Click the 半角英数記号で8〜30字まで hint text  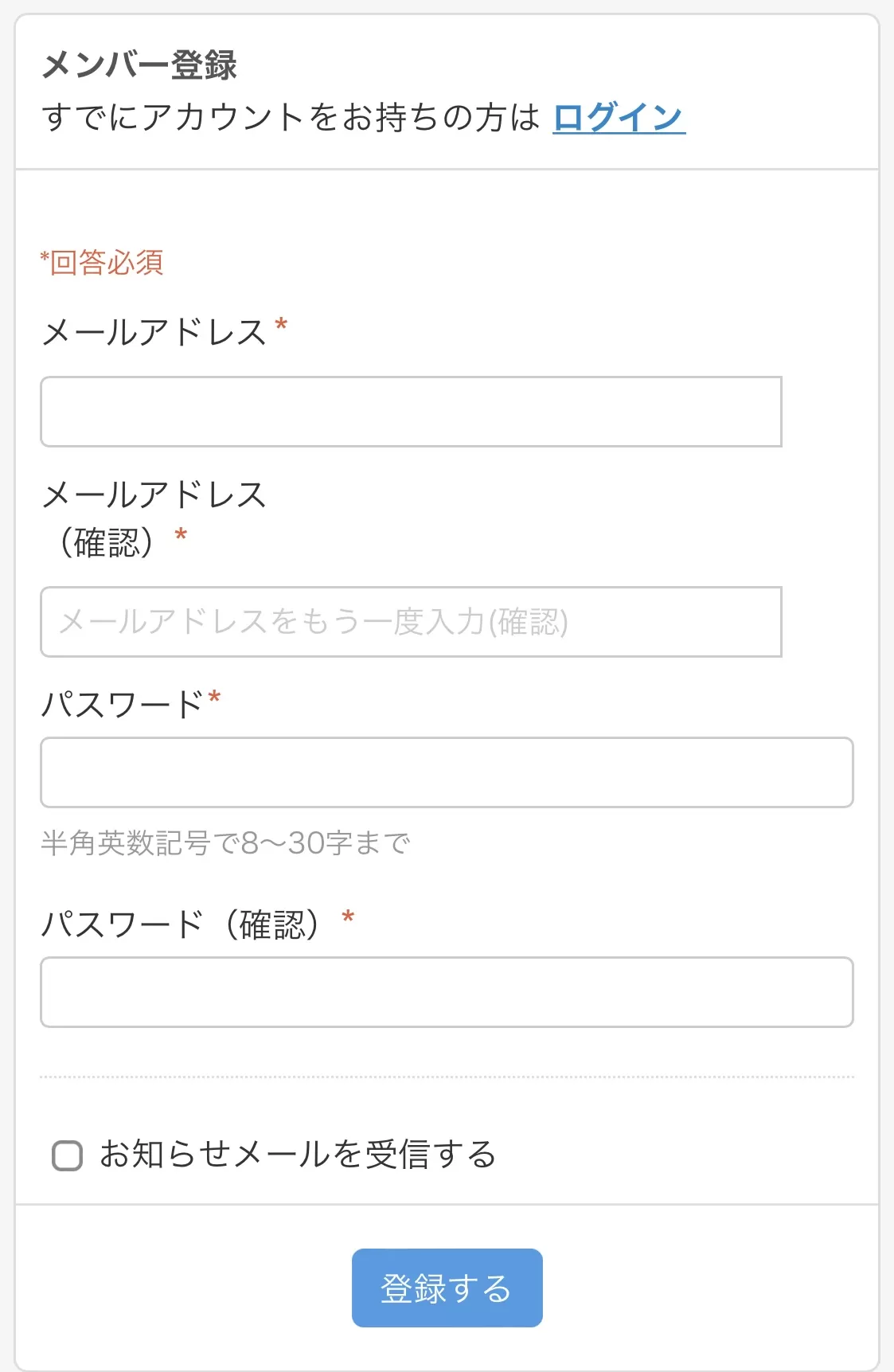[x=225, y=842]
